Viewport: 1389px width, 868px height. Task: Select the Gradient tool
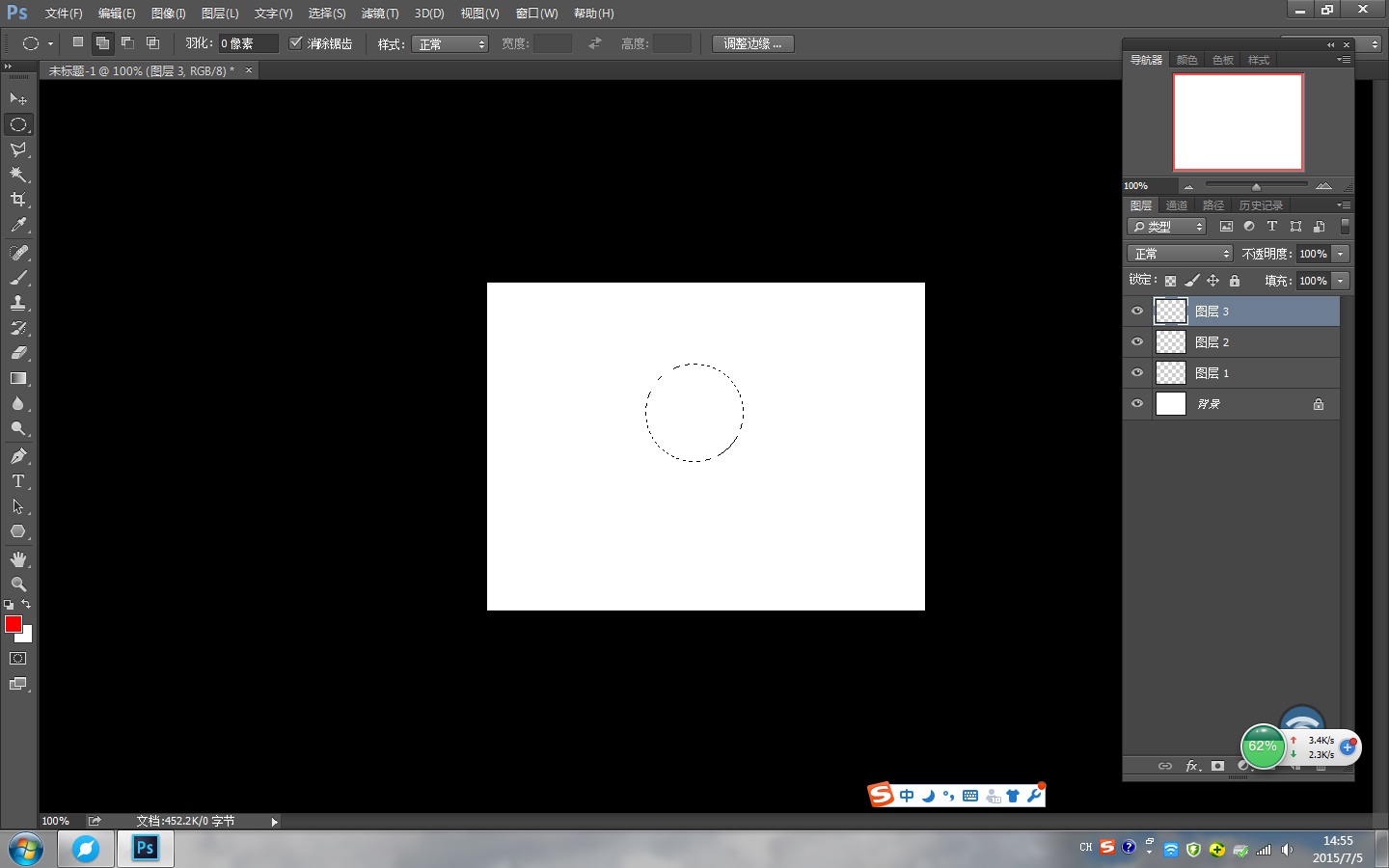tap(18, 378)
